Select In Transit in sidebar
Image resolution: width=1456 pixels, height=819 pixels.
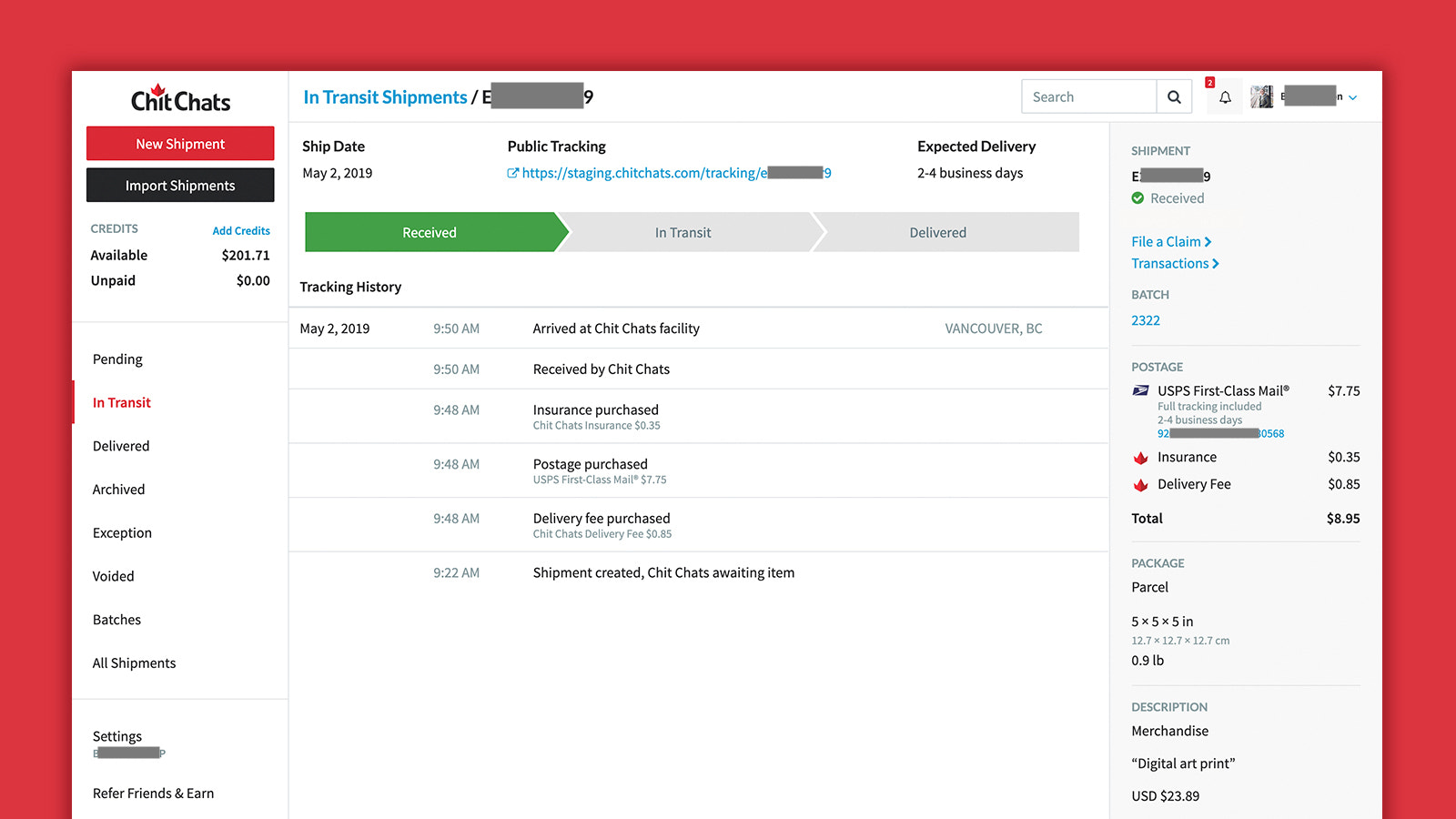coord(122,402)
